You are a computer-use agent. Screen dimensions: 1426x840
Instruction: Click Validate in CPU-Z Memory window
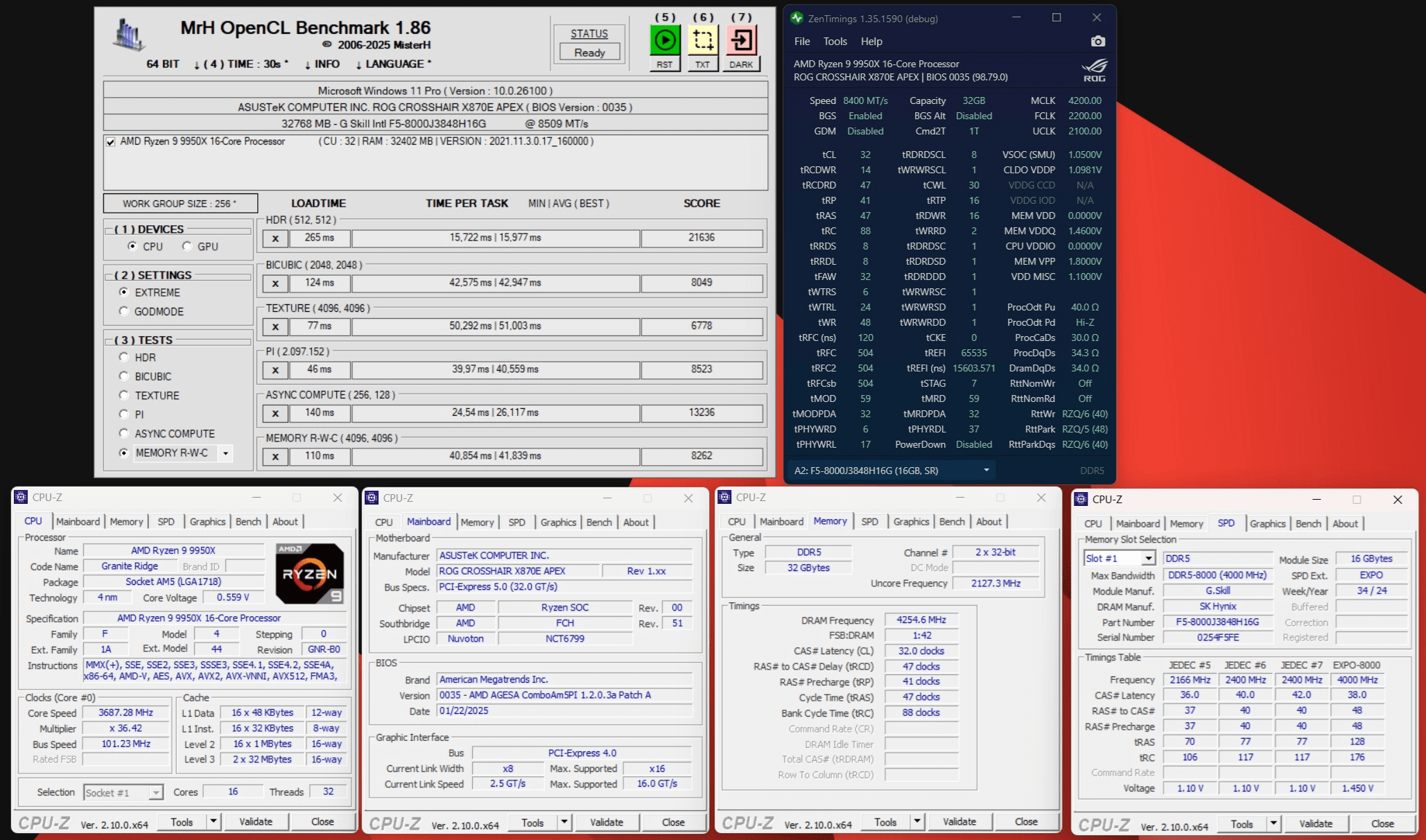(959, 821)
